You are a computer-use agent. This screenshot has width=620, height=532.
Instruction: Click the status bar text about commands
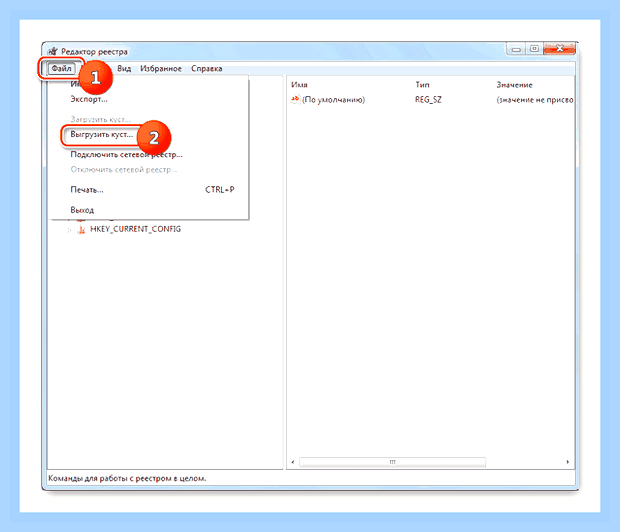tap(127, 478)
